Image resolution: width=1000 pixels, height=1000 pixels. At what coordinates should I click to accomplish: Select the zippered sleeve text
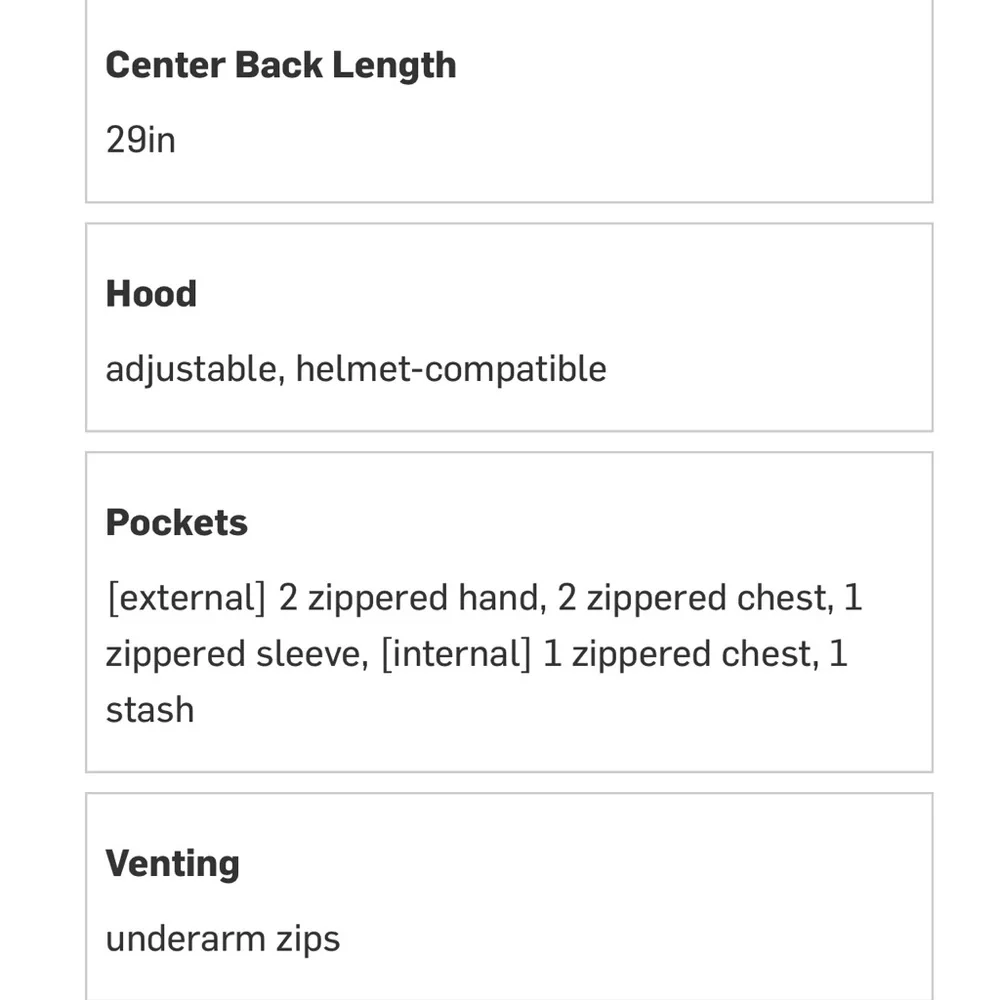(x=237, y=654)
